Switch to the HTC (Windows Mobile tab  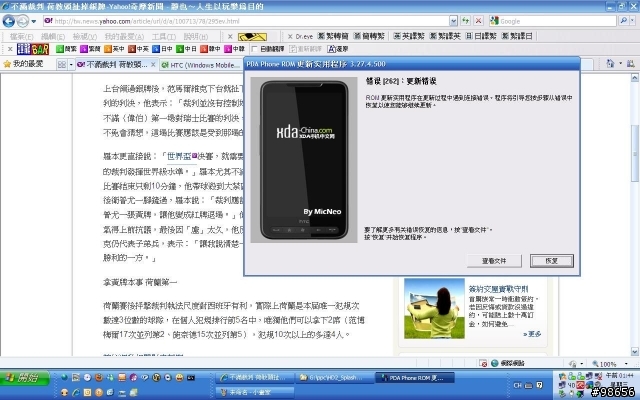click(201, 65)
